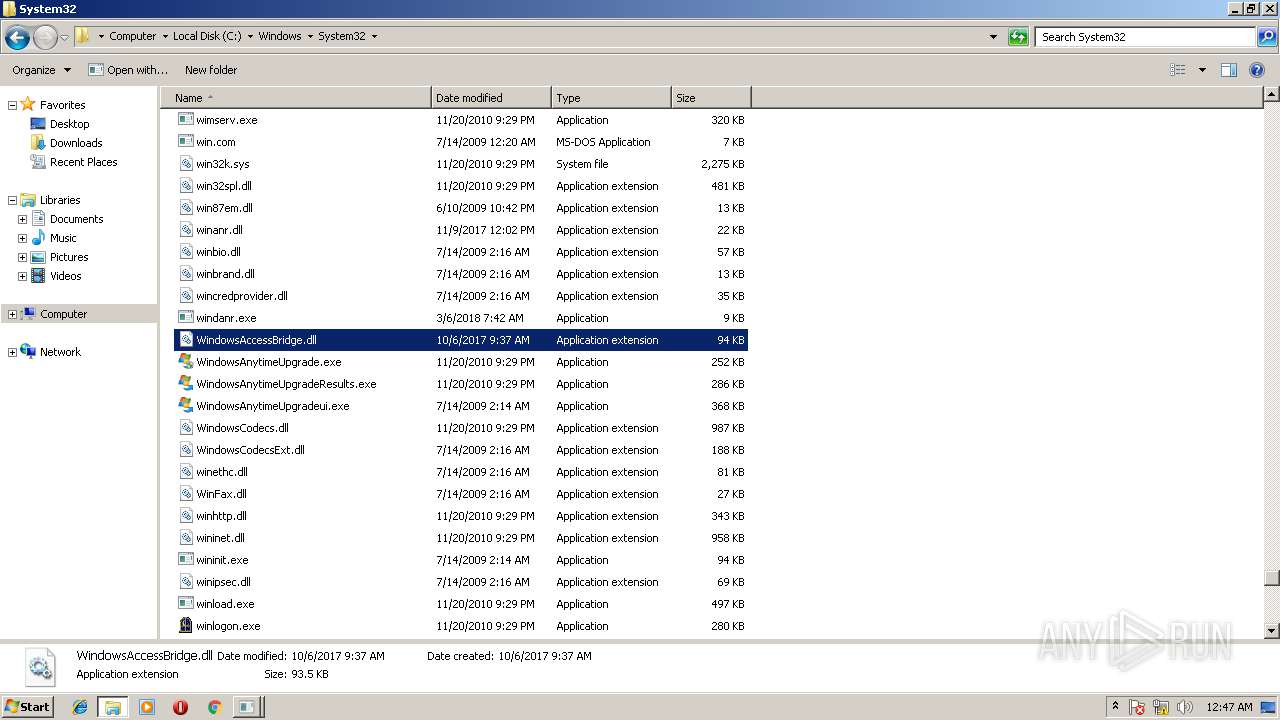Sort by Date modified column header
1280x720 pixels.
click(491, 98)
